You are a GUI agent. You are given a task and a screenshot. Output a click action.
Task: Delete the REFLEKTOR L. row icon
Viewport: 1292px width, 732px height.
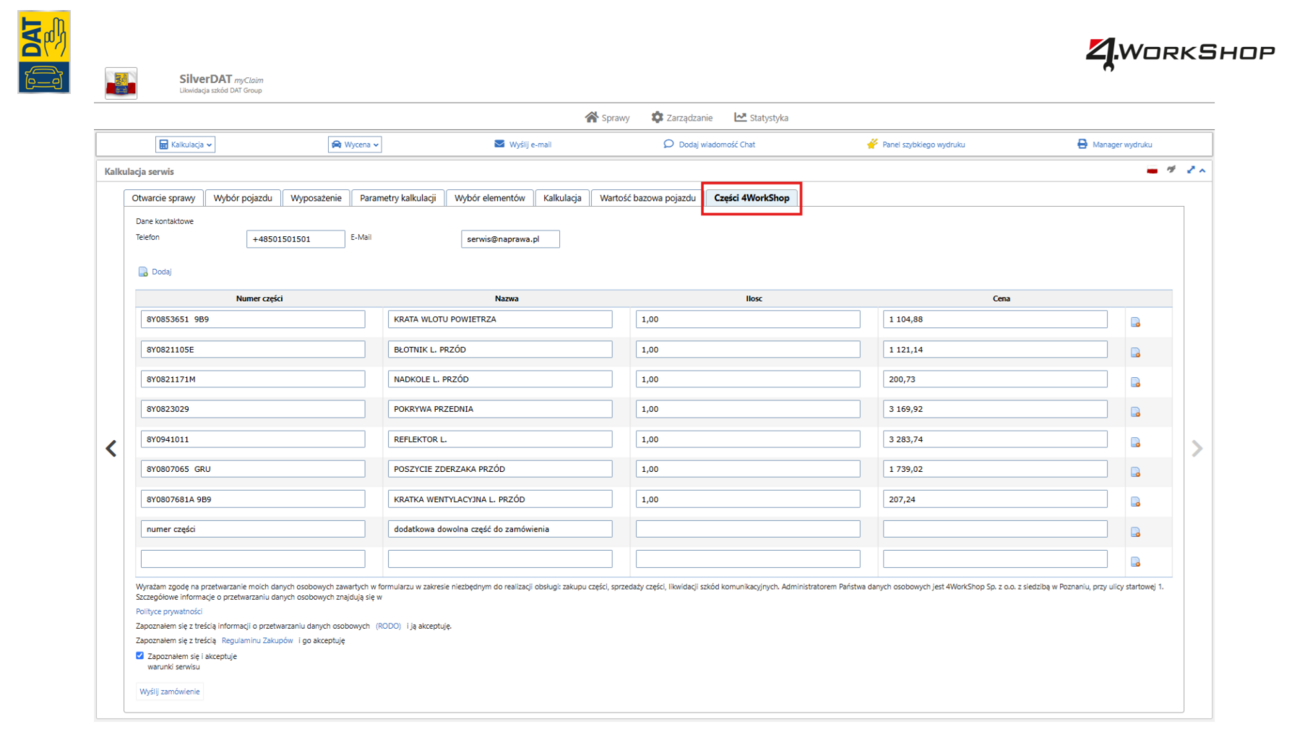tap(1135, 442)
